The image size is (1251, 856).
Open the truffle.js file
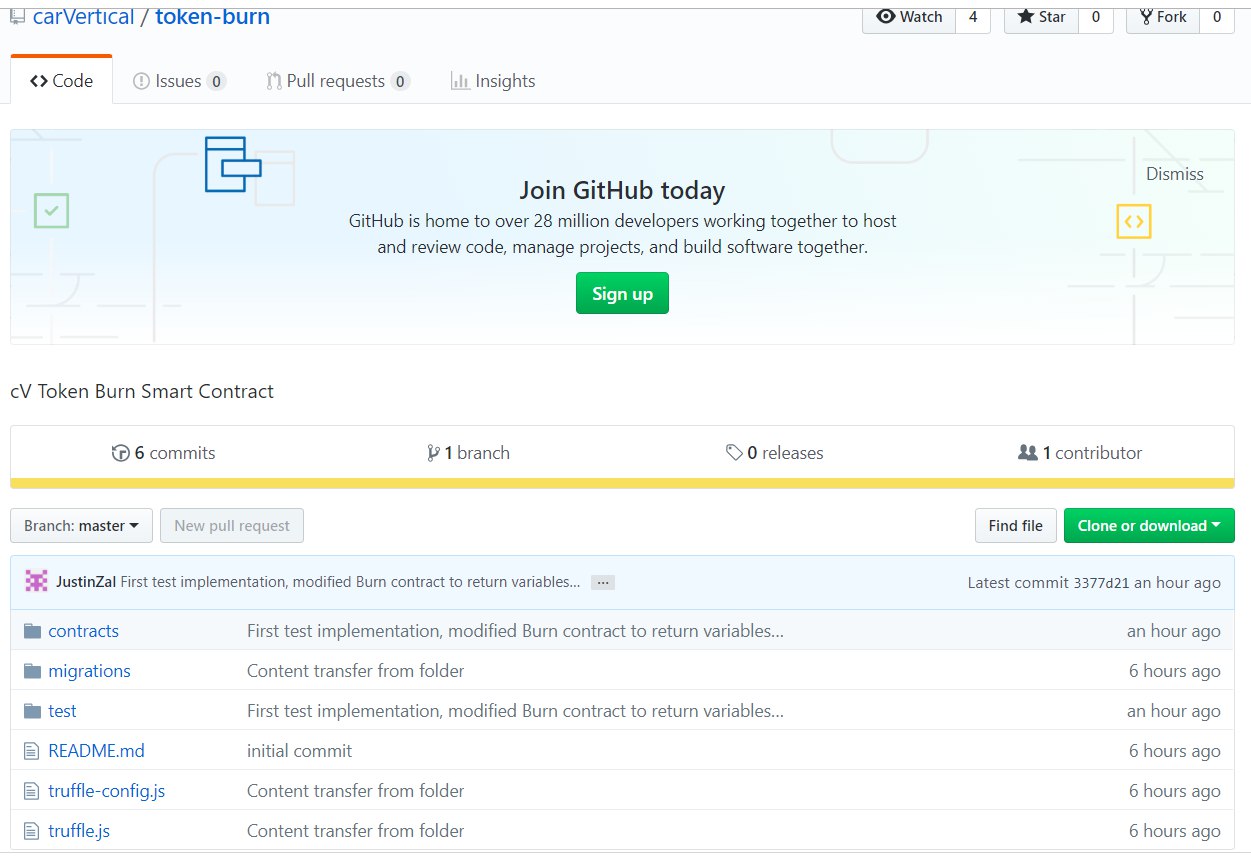(79, 831)
